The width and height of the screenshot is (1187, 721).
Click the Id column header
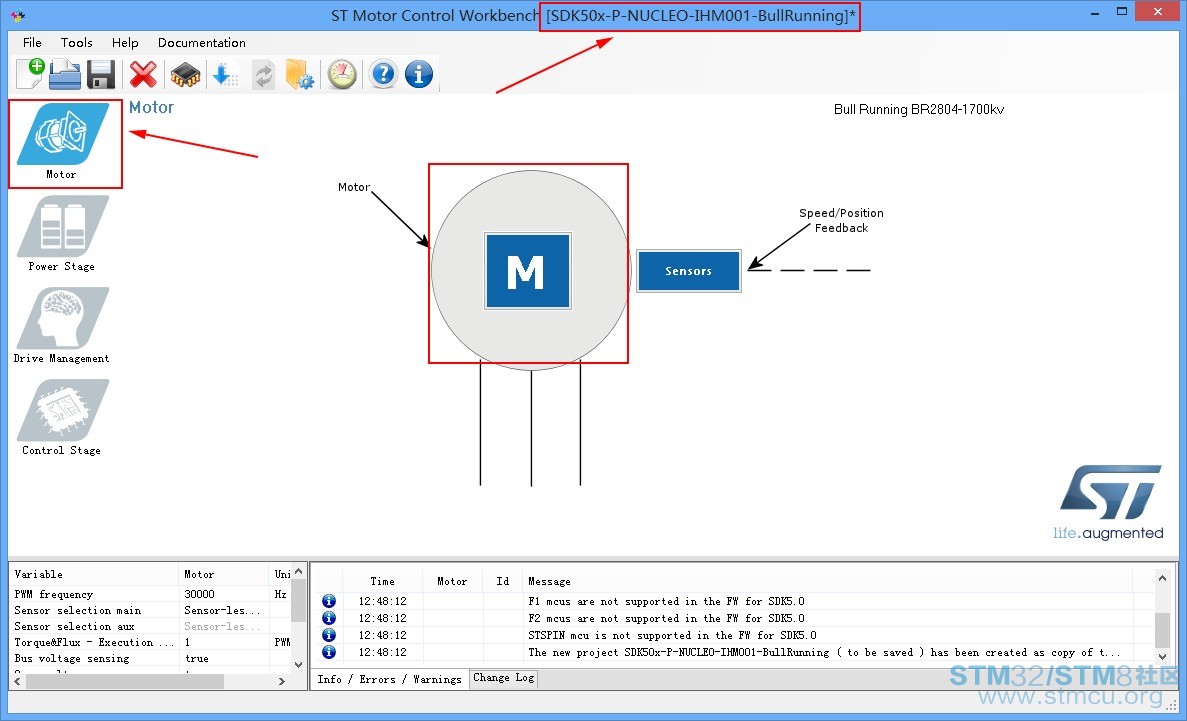point(503,581)
